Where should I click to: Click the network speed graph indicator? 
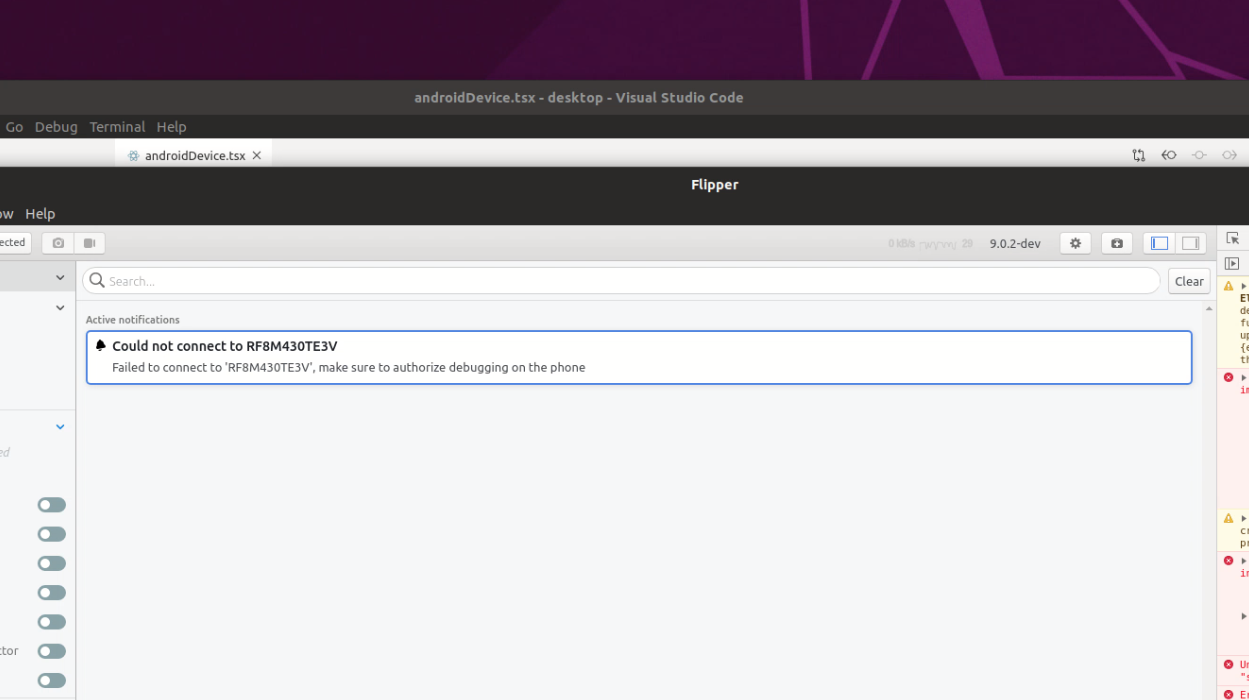930,243
